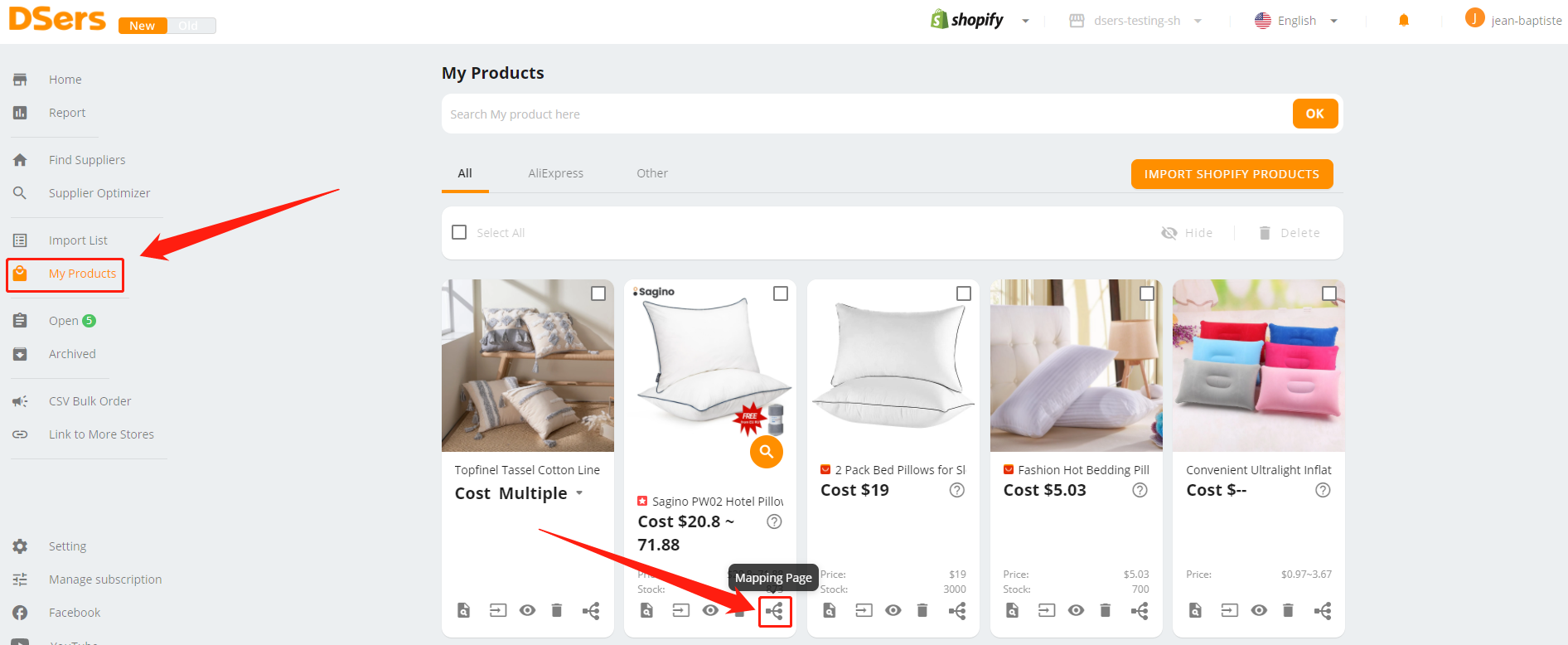Open notifications bell icon
Screen dimensions: 1568x645
(1404, 21)
